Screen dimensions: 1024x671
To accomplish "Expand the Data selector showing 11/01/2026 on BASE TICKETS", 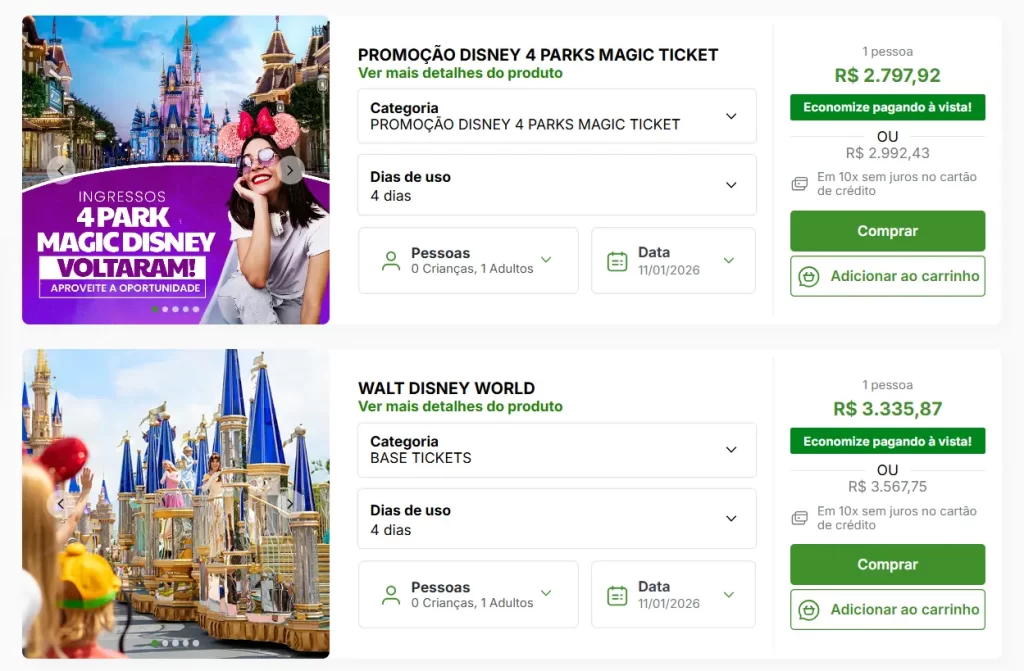I will [x=673, y=594].
